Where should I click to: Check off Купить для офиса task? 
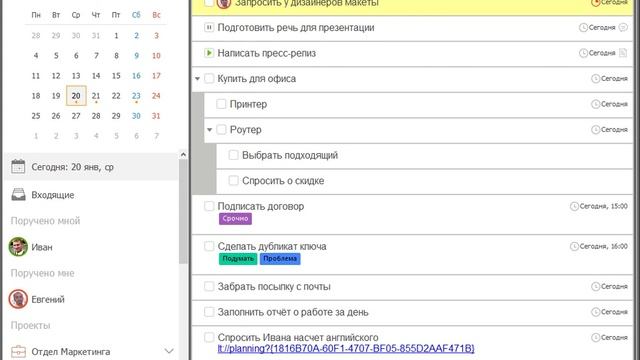[x=209, y=78]
